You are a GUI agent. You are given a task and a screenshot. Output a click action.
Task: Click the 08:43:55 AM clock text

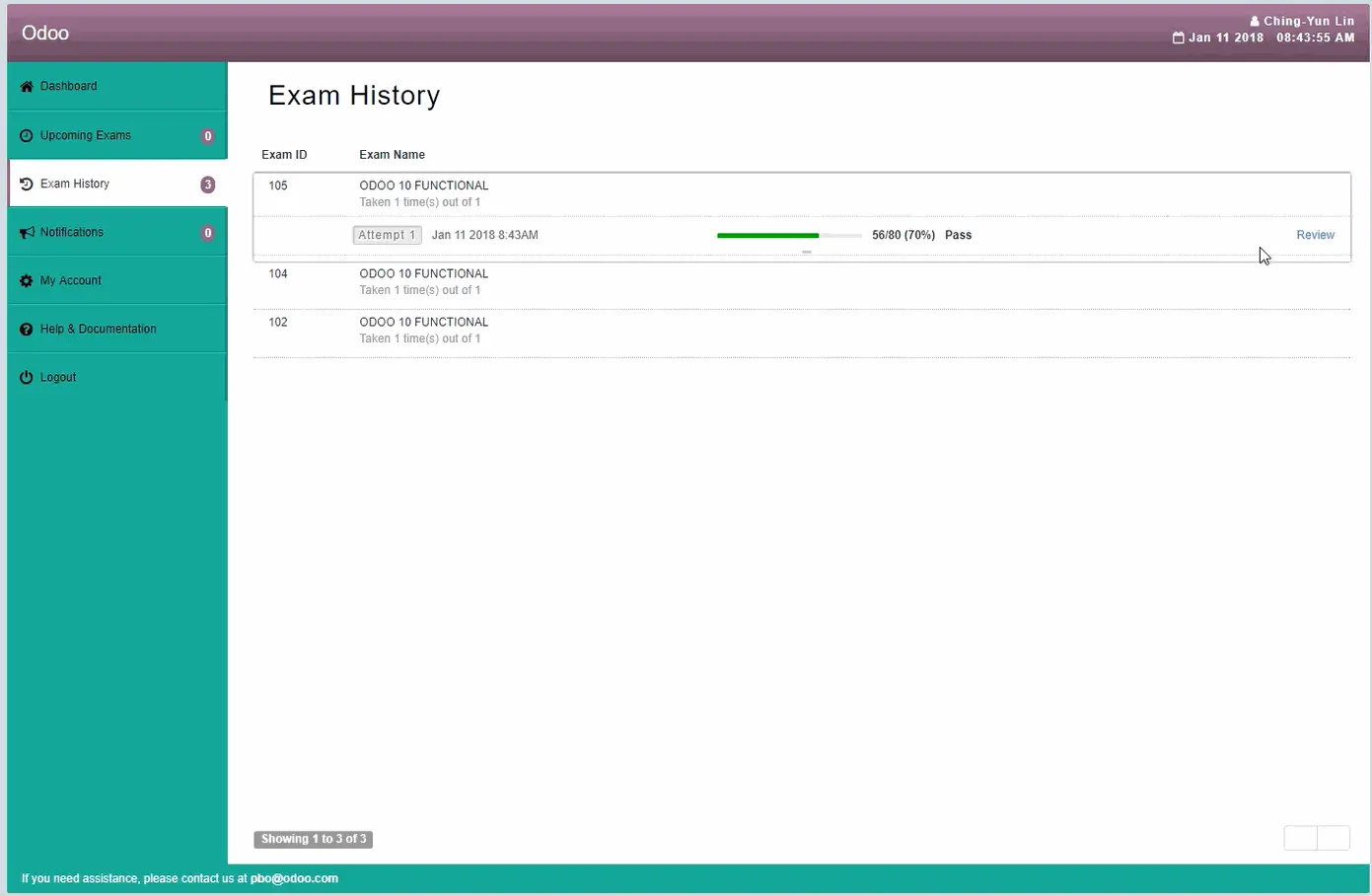1316,37
